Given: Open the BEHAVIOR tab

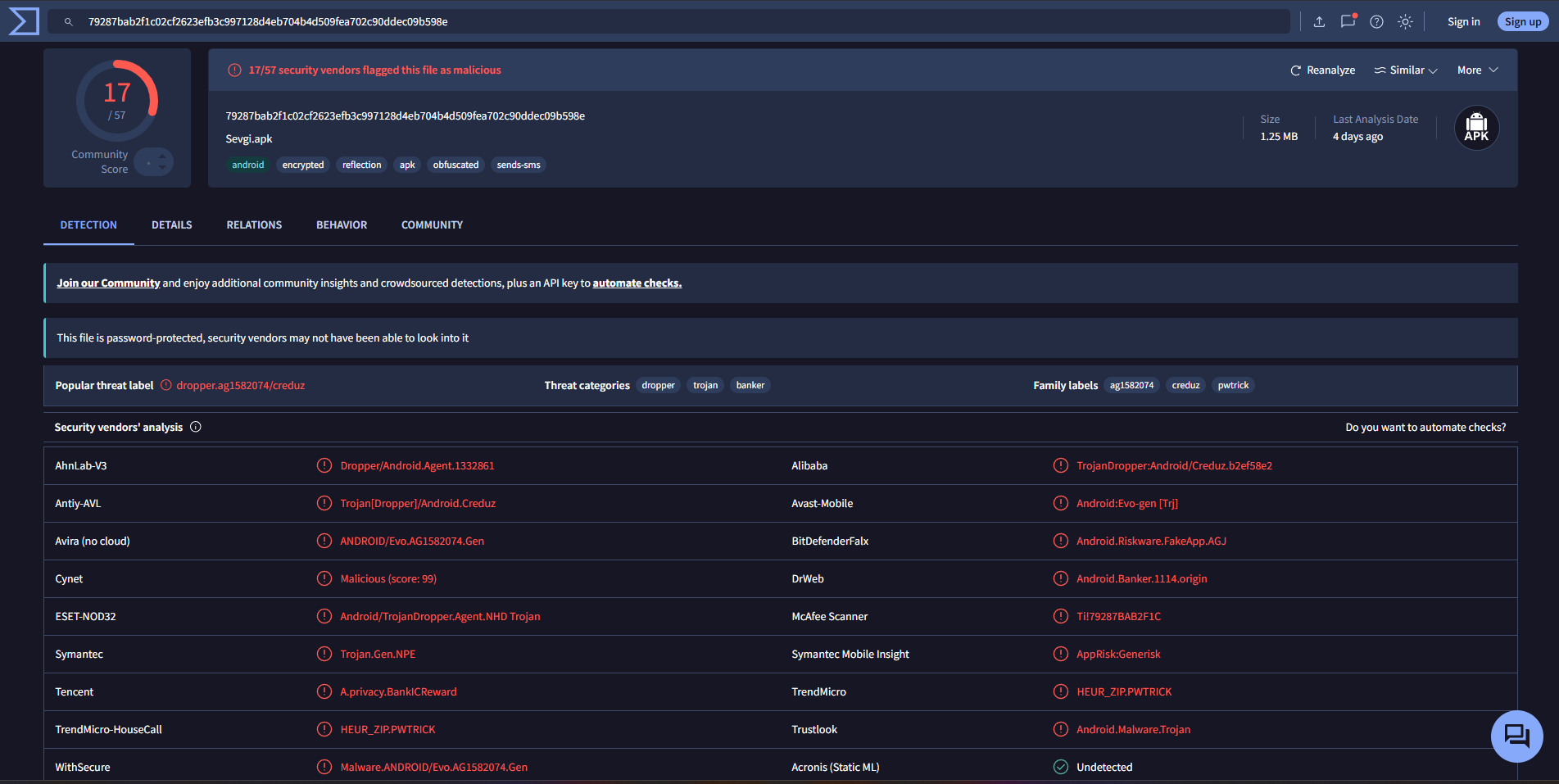Looking at the screenshot, I should pos(342,224).
